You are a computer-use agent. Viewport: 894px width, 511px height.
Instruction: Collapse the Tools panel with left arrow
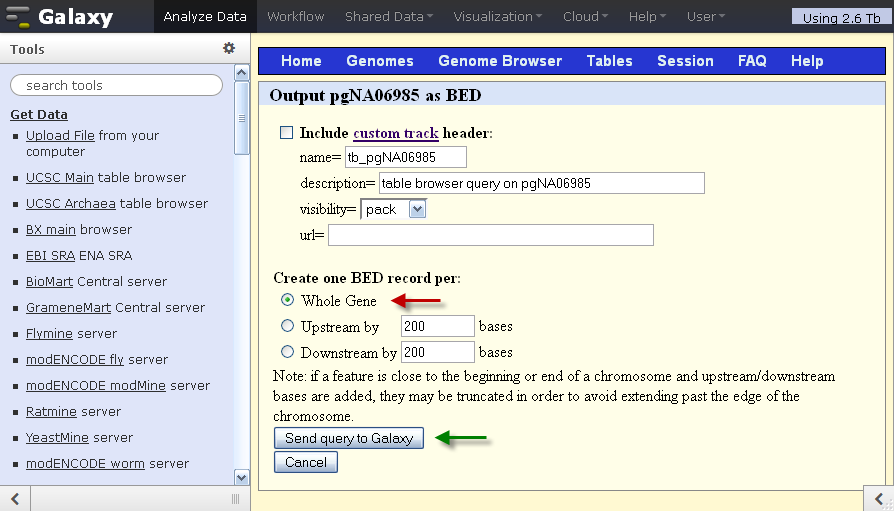pos(15,499)
